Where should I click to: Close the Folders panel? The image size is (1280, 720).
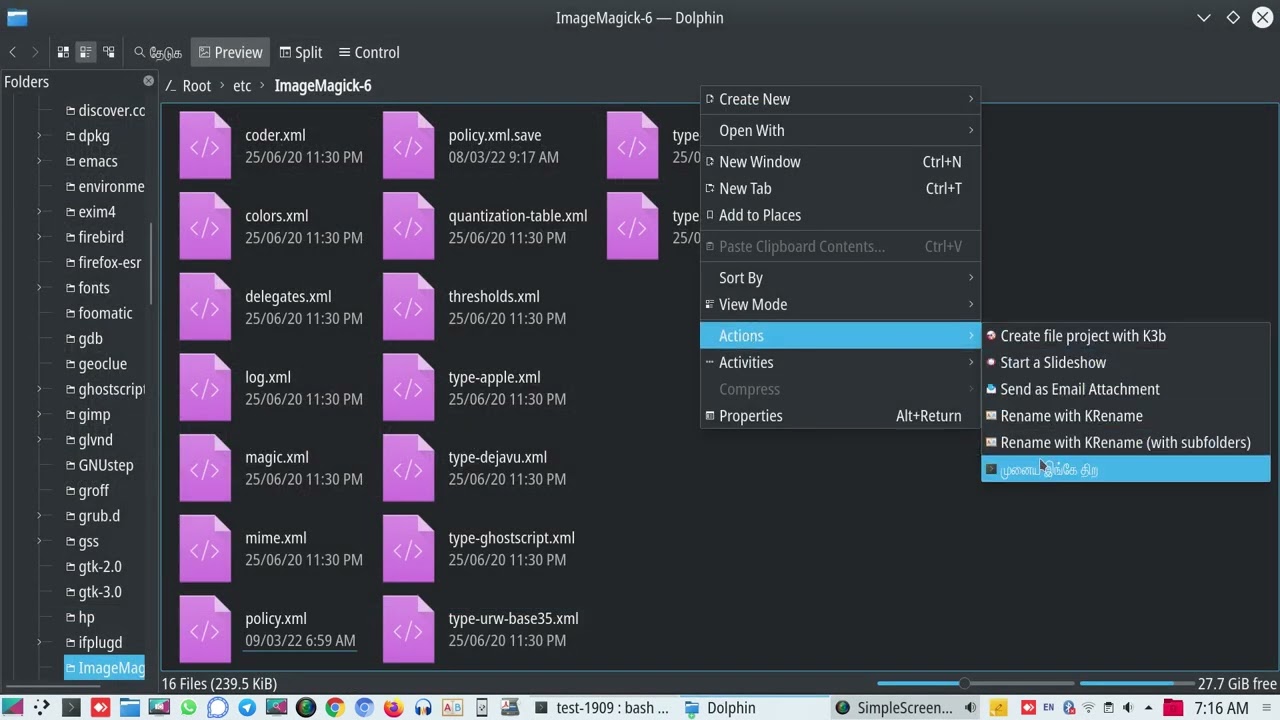[x=149, y=81]
